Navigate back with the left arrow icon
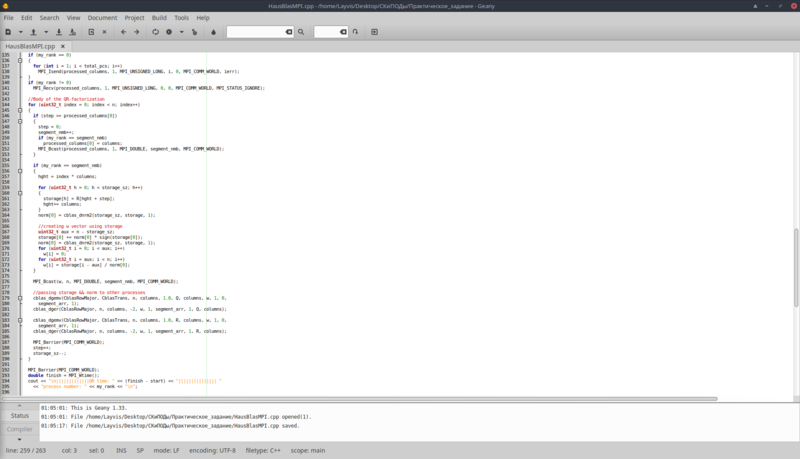800x459 pixels. pos(123,32)
